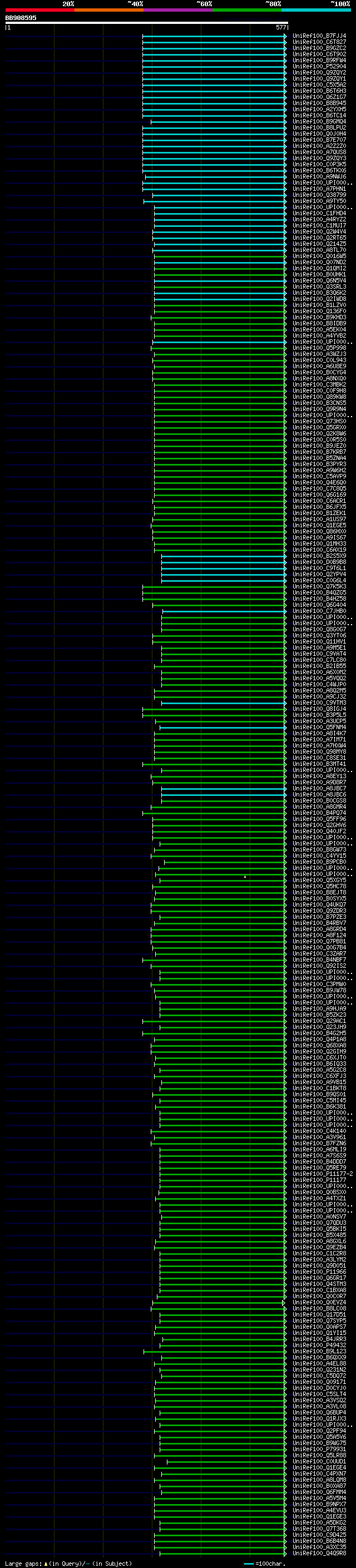Image resolution: width=356 pixels, height=1568 pixels.
Task: Select the UniRef100_B6T6H3 label
Action: pos(319,91)
